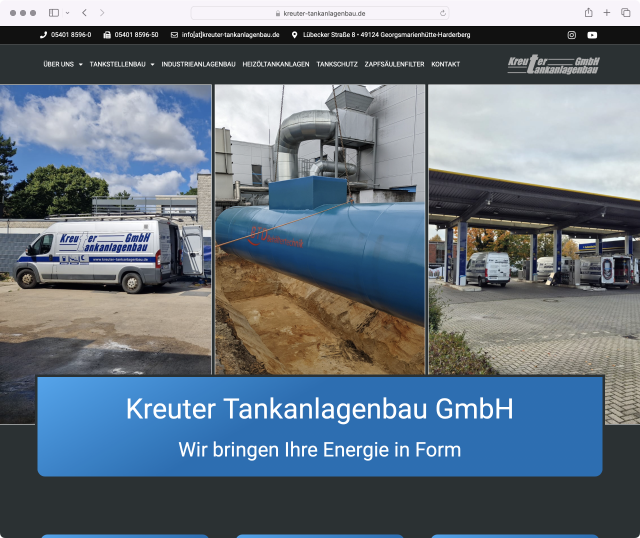
Task: Click the map pin location icon
Action: (x=294, y=35)
